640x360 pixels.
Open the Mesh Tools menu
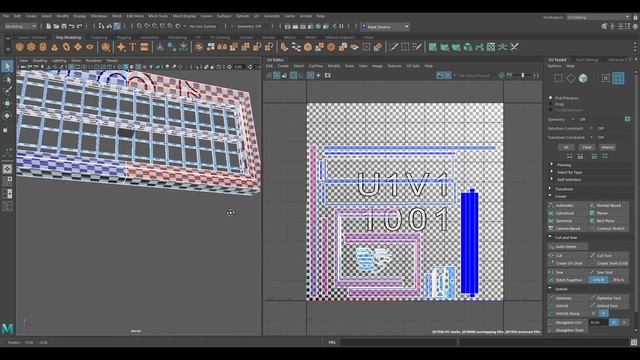pos(158,16)
